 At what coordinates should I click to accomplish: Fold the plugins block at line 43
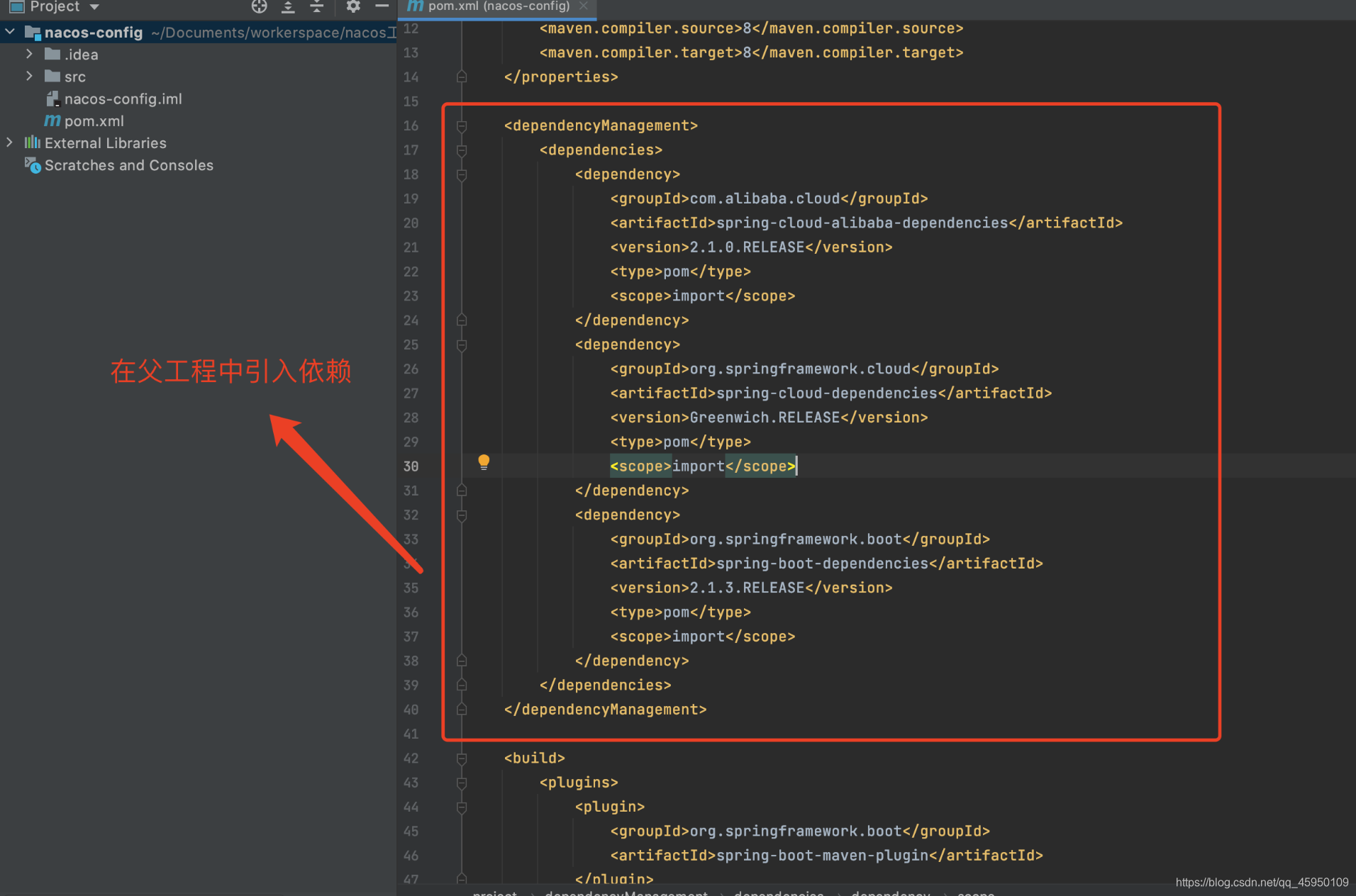tap(462, 783)
